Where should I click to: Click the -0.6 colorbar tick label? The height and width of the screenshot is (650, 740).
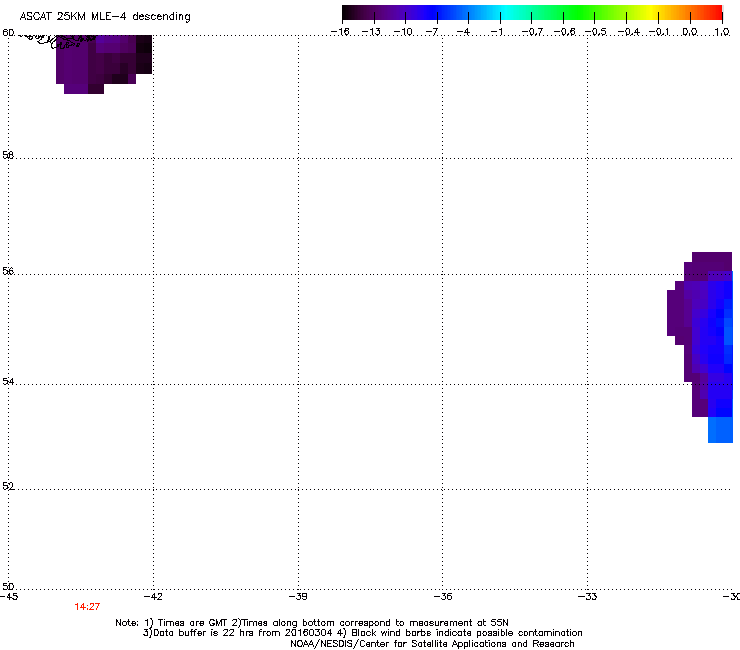[x=564, y=32]
